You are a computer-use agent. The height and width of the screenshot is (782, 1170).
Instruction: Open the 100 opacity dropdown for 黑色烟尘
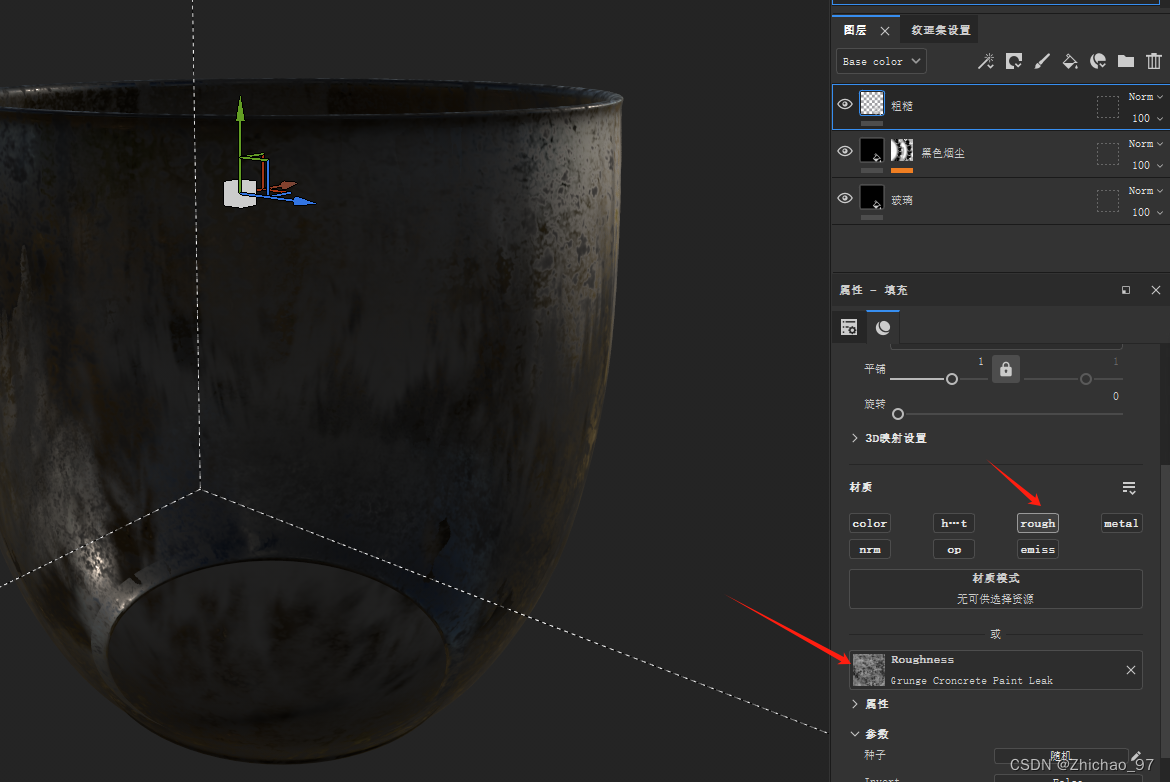click(x=1147, y=166)
